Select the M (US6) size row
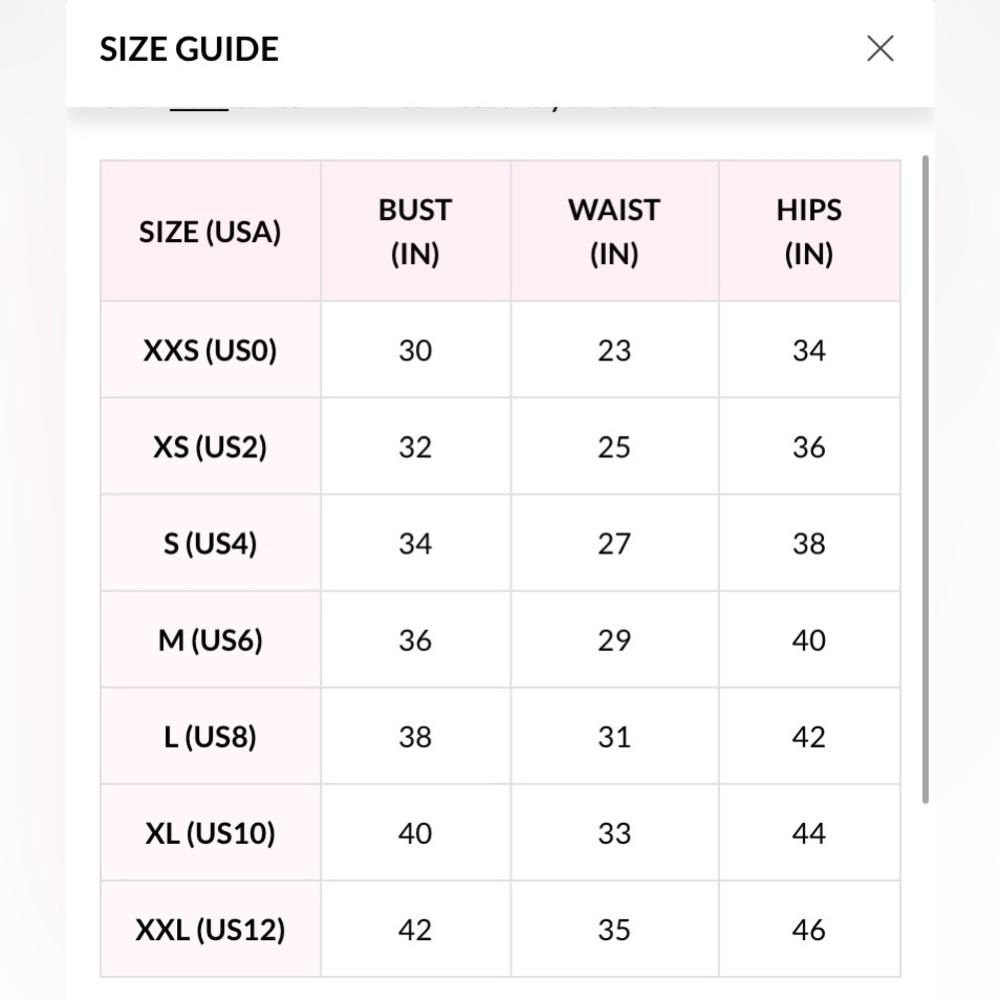 [501, 640]
